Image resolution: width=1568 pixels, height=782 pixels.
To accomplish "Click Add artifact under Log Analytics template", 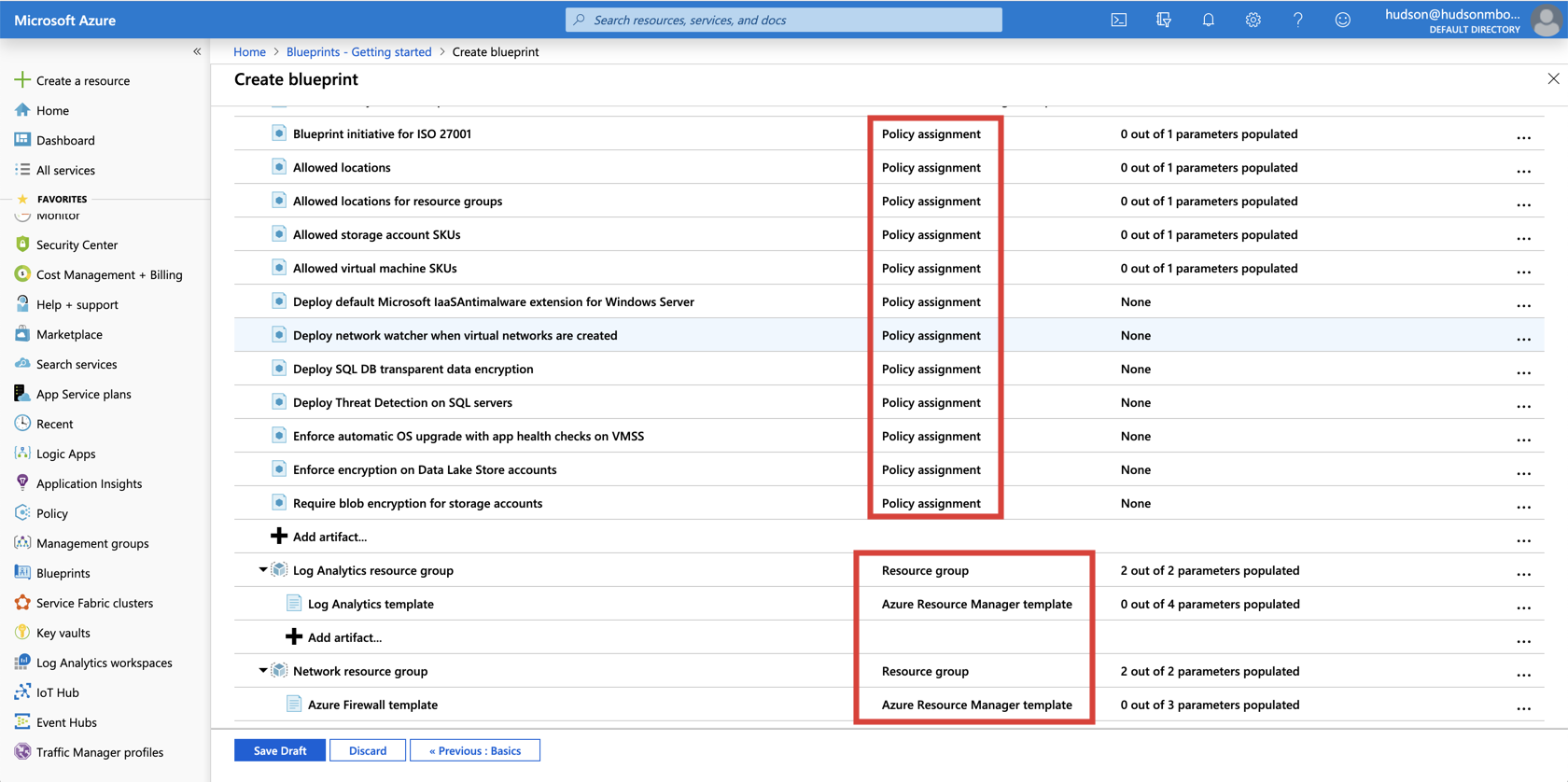I will click(x=344, y=637).
